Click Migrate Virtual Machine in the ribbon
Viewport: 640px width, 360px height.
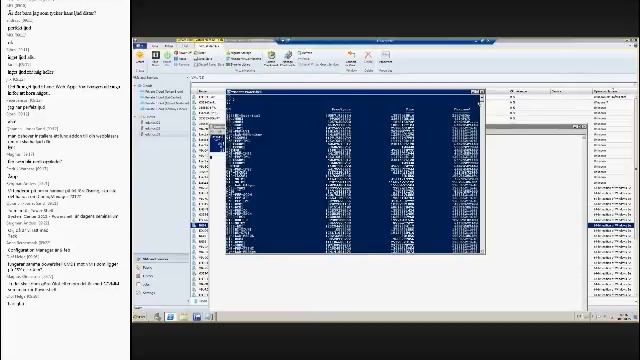(x=243, y=59)
